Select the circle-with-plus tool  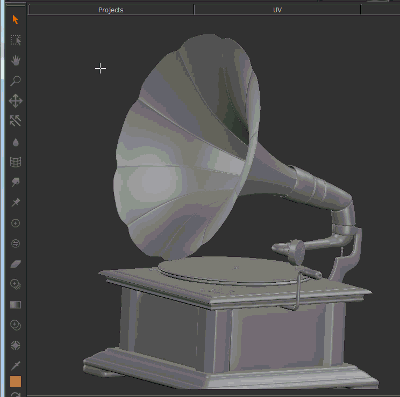coord(16,223)
